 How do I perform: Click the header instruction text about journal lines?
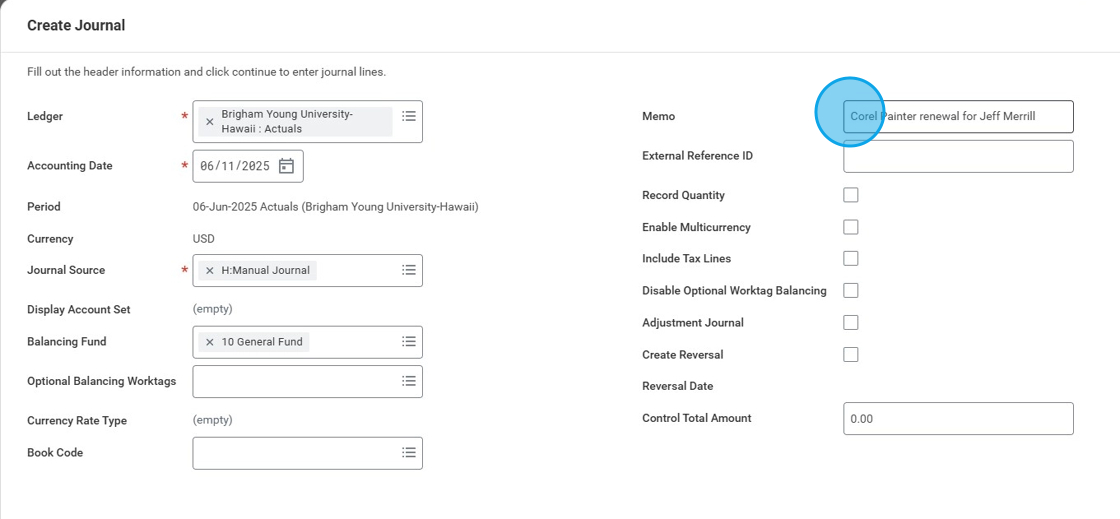(x=206, y=72)
